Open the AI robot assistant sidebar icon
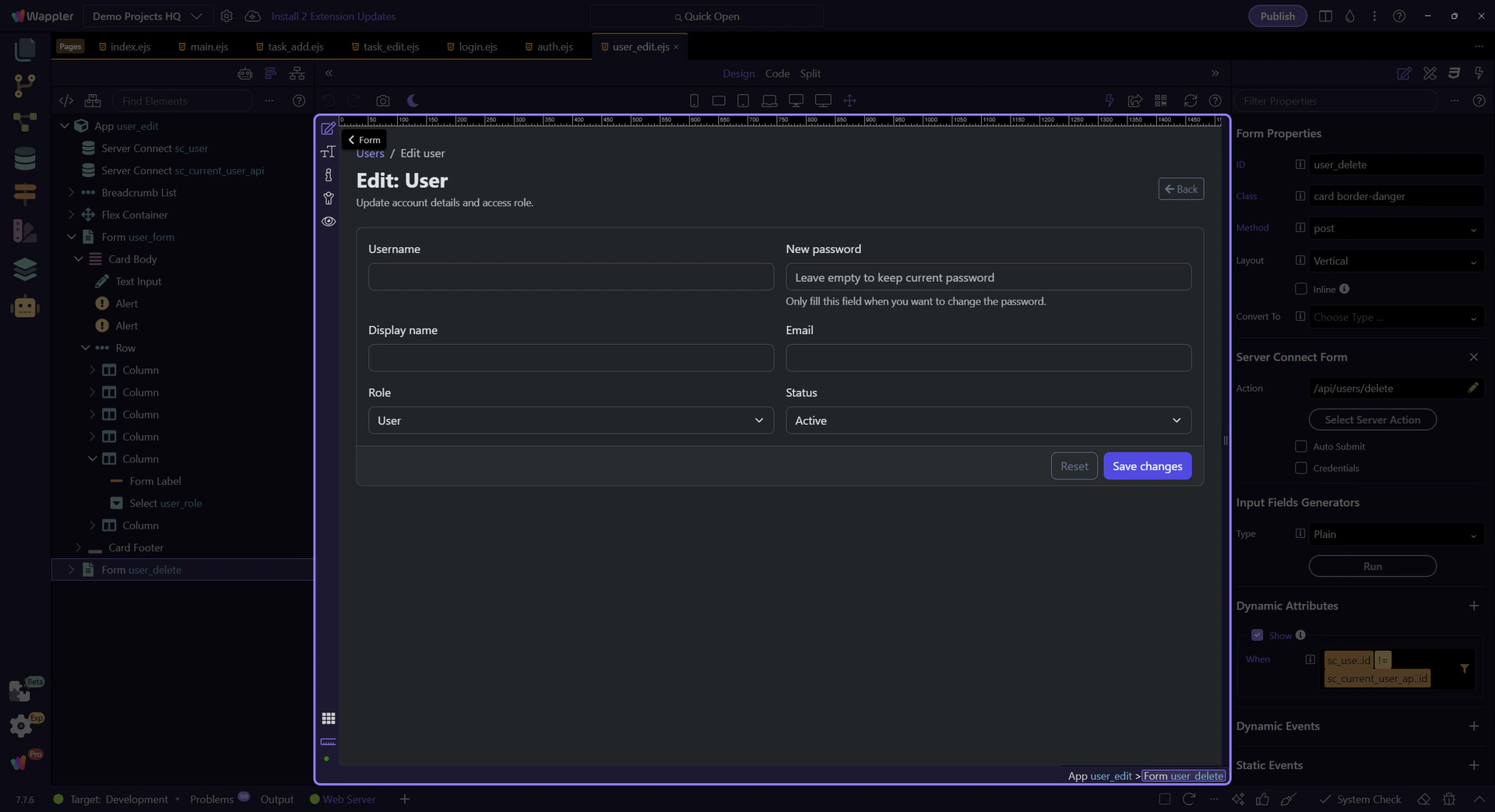 pos(25,307)
